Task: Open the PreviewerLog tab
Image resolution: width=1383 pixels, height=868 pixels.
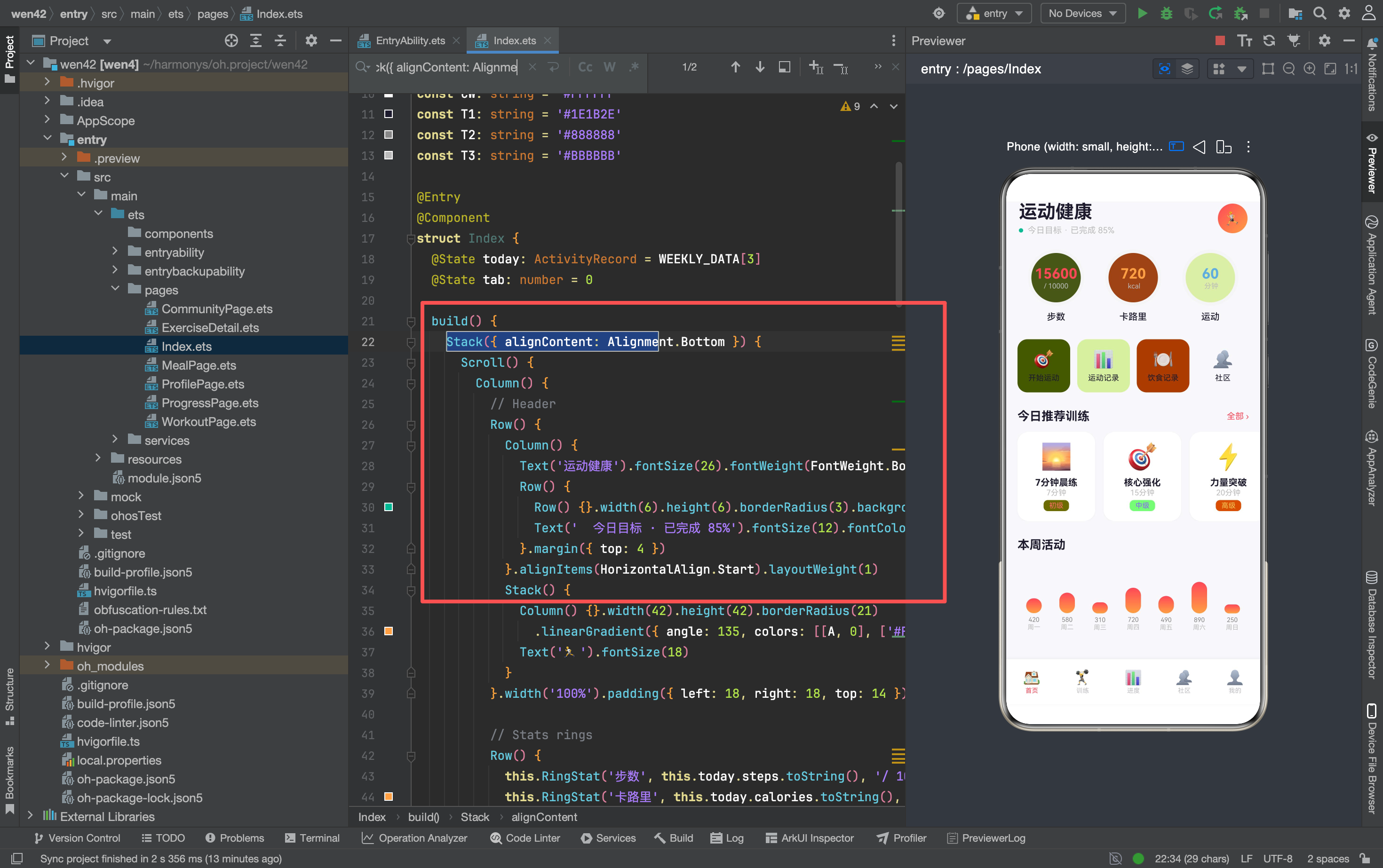Action: (986, 838)
